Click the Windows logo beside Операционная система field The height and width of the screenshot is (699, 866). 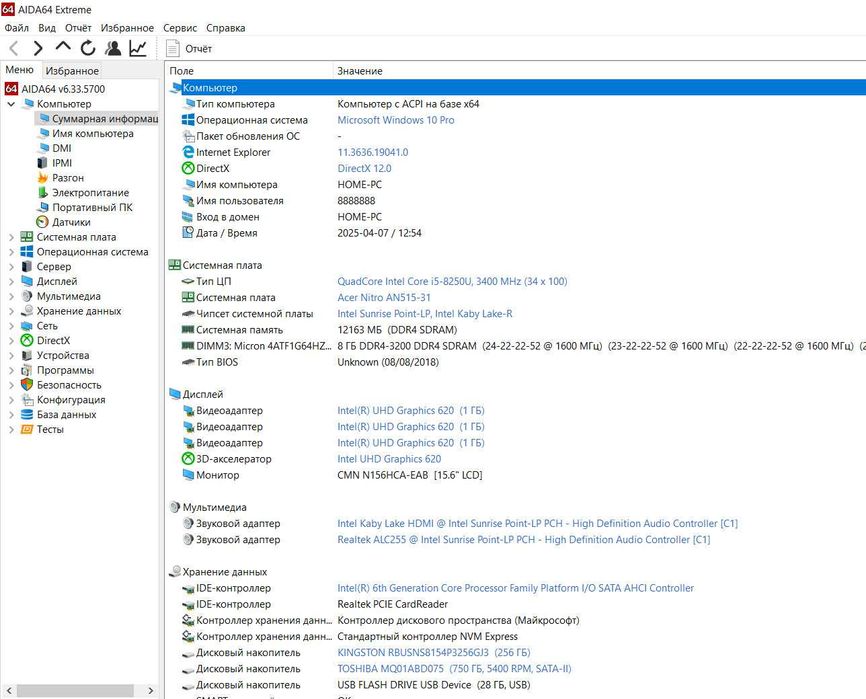click(188, 120)
